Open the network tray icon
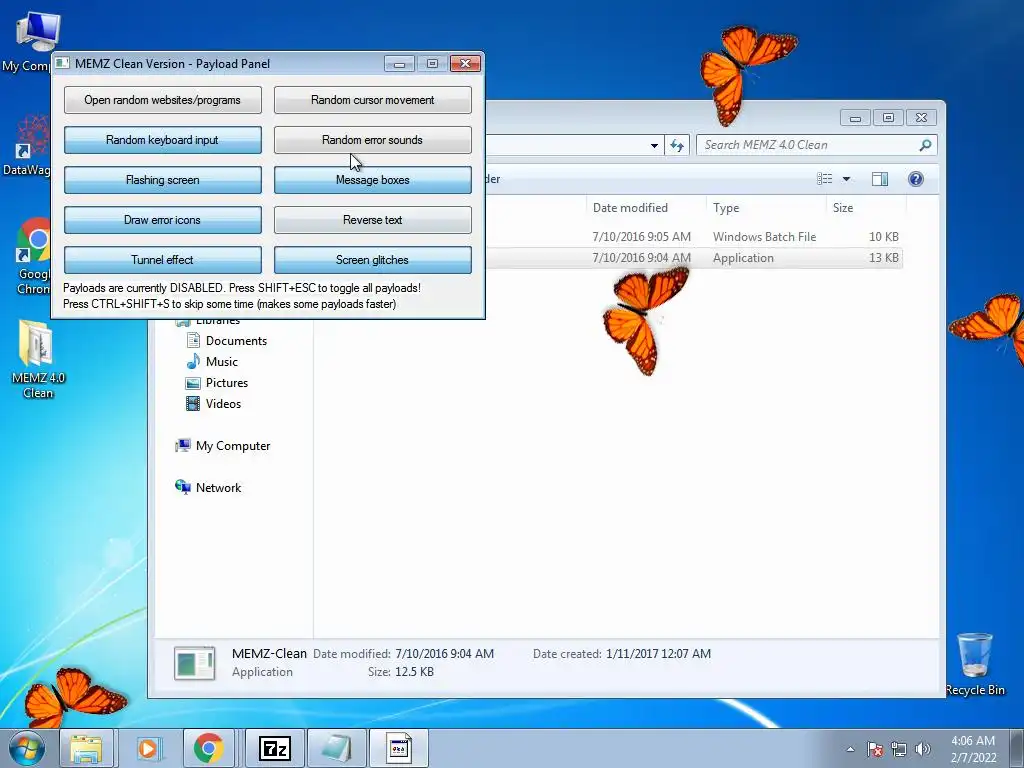 click(899, 749)
